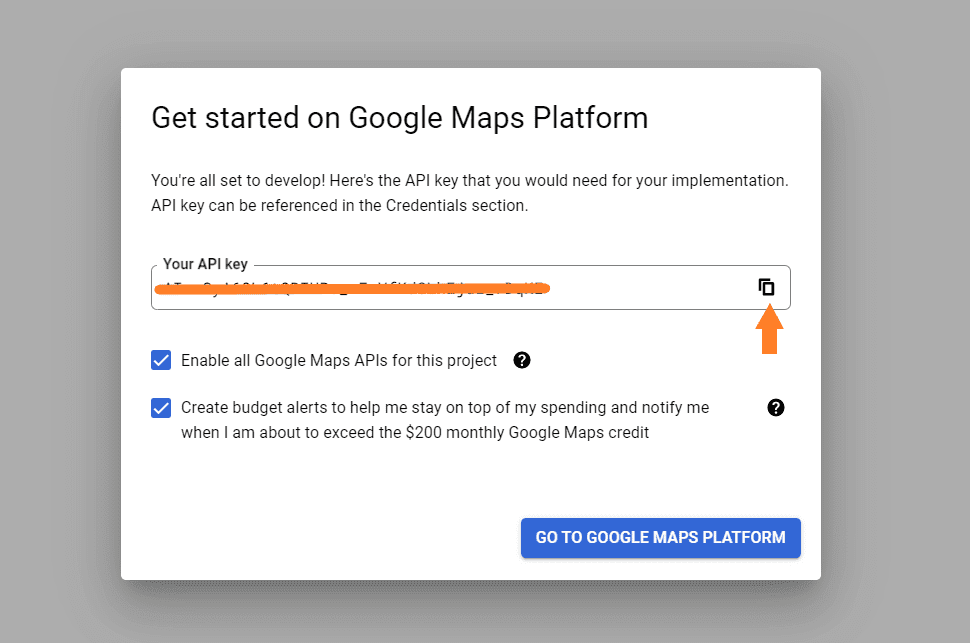Viewport: 970px width, 643px height.
Task: Click the "Get started on Google Maps Platform" heading
Action: (x=400, y=118)
